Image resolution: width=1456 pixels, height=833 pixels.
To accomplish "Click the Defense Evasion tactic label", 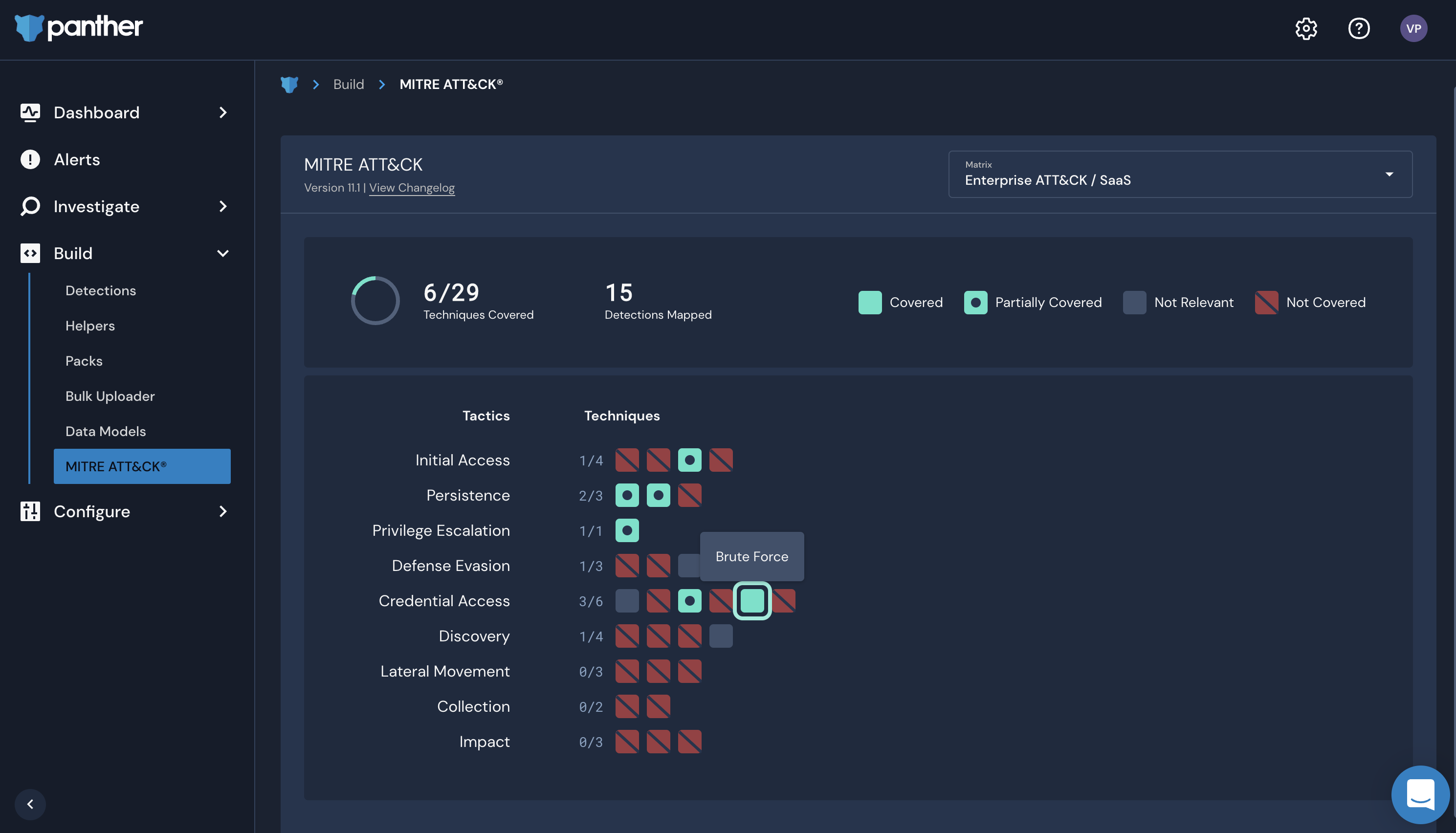I will pos(451,566).
